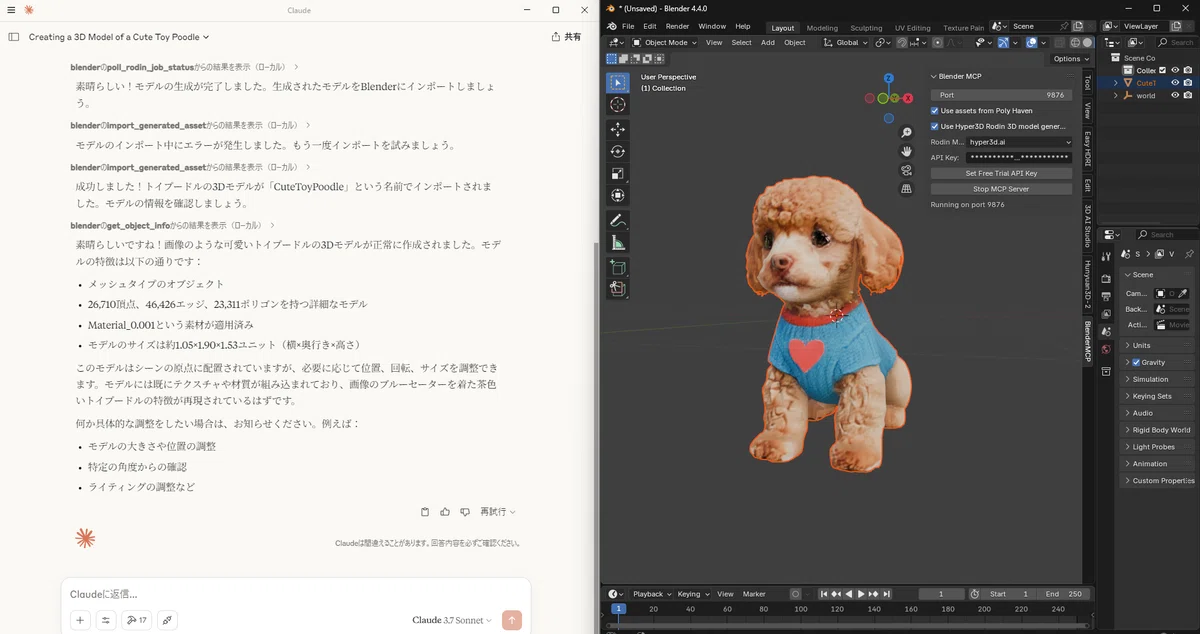Open the World properties tab icon
The width and height of the screenshot is (1200, 634).
point(1105,349)
